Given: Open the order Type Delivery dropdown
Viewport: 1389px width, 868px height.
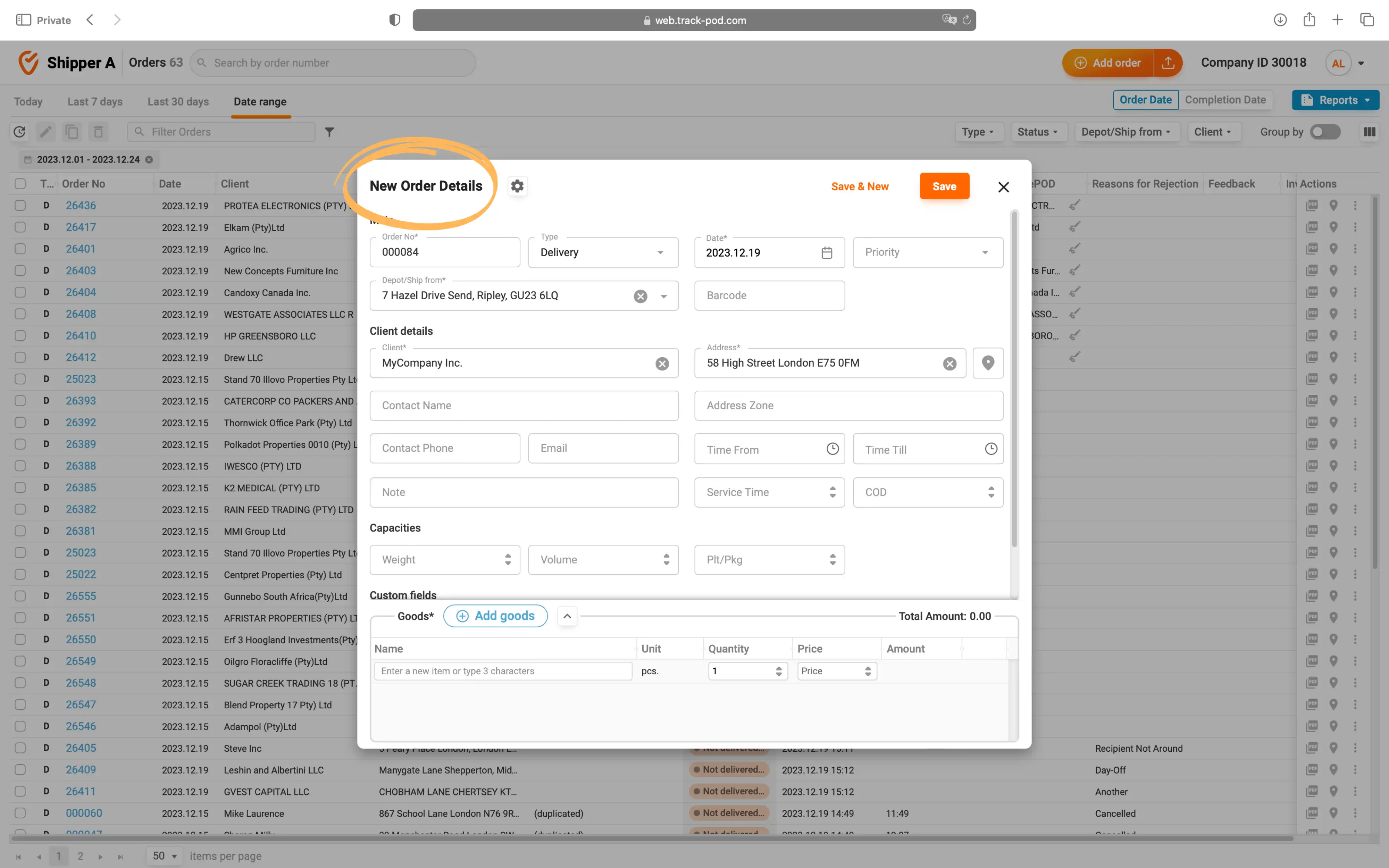Looking at the screenshot, I should (x=603, y=253).
